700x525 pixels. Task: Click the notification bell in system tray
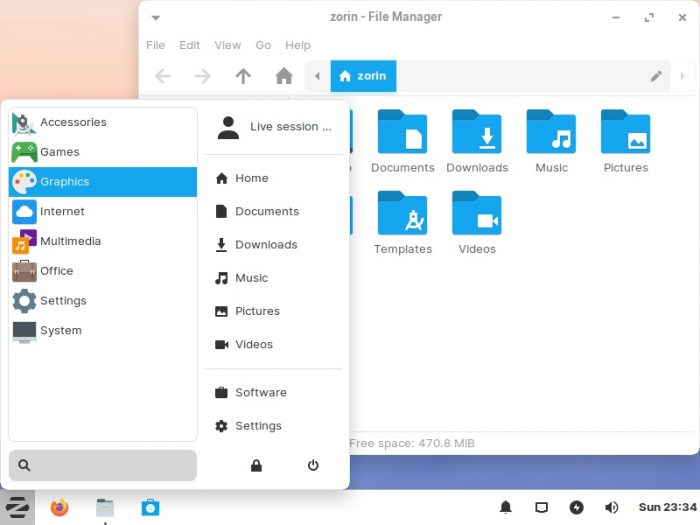[x=506, y=507]
